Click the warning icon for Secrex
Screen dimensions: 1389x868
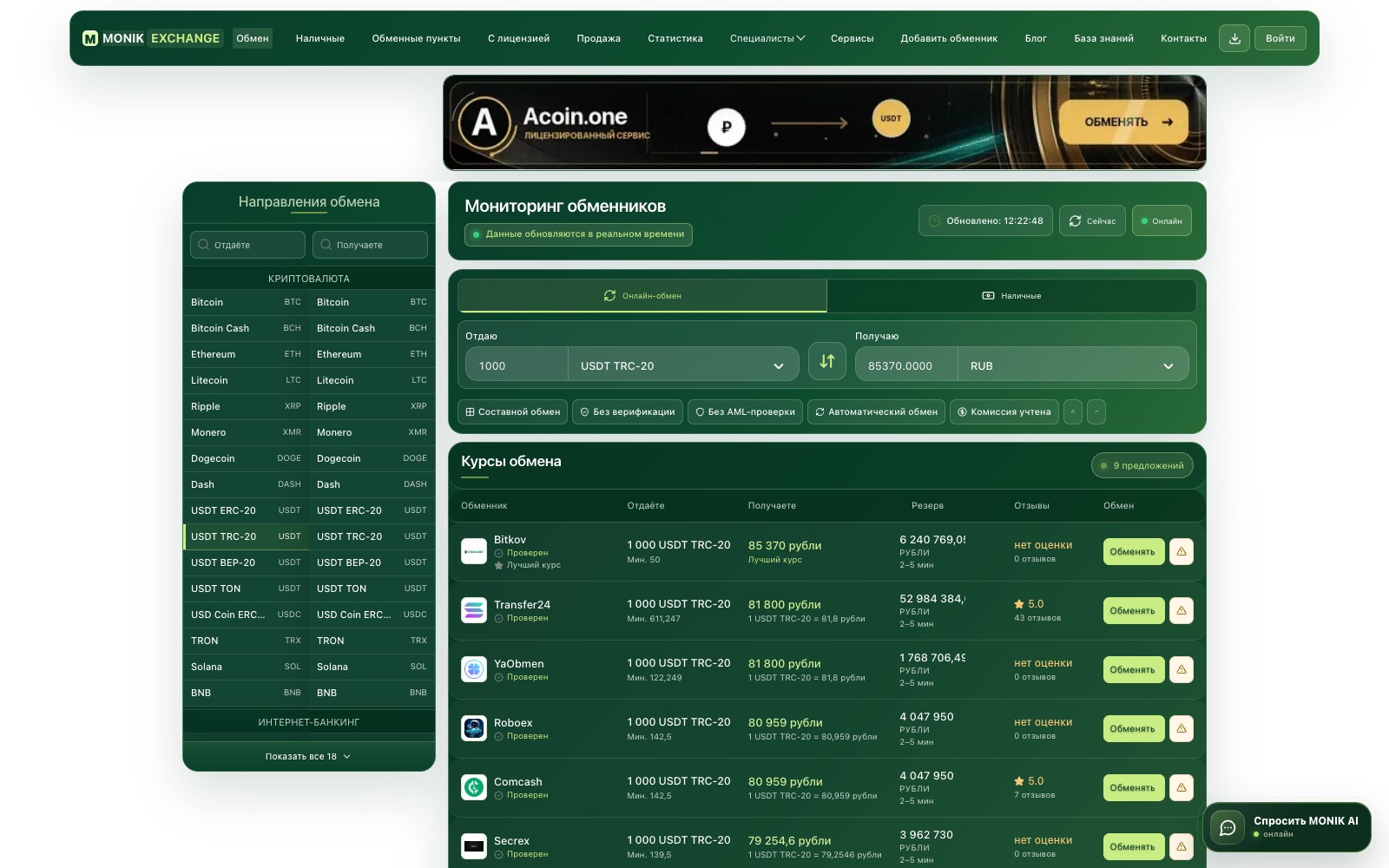tap(1182, 846)
